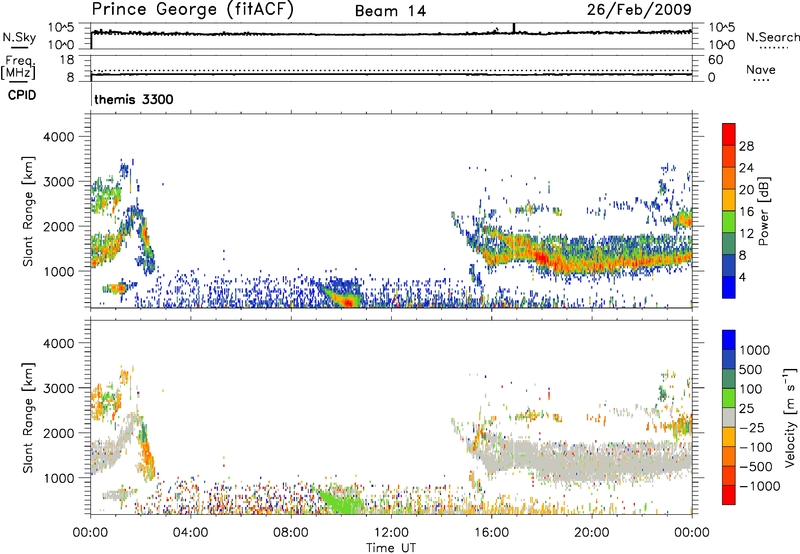Click the 'N.Search' legend label
This screenshot has height=554, width=800.
[x=772, y=37]
